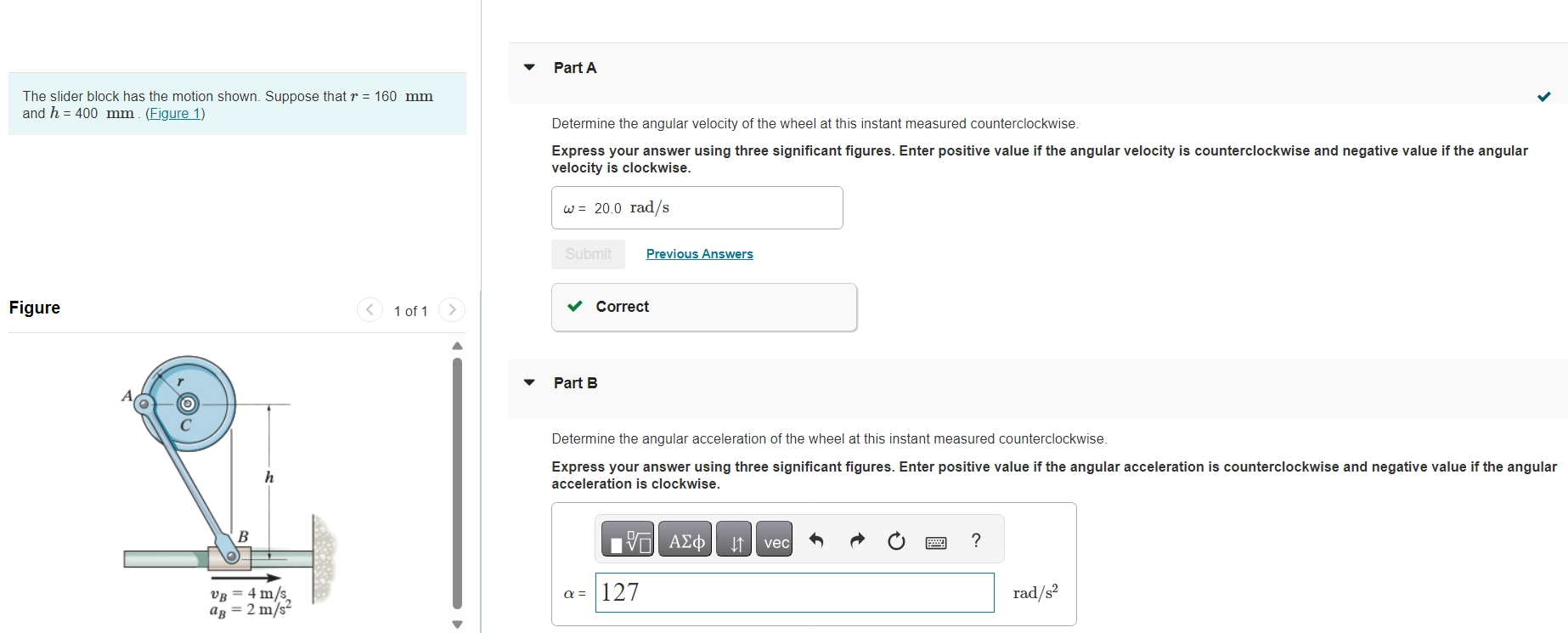Image resolution: width=1568 pixels, height=633 pixels.
Task: Click the up-down arrows unit conversion icon
Action: pyautogui.click(x=734, y=540)
